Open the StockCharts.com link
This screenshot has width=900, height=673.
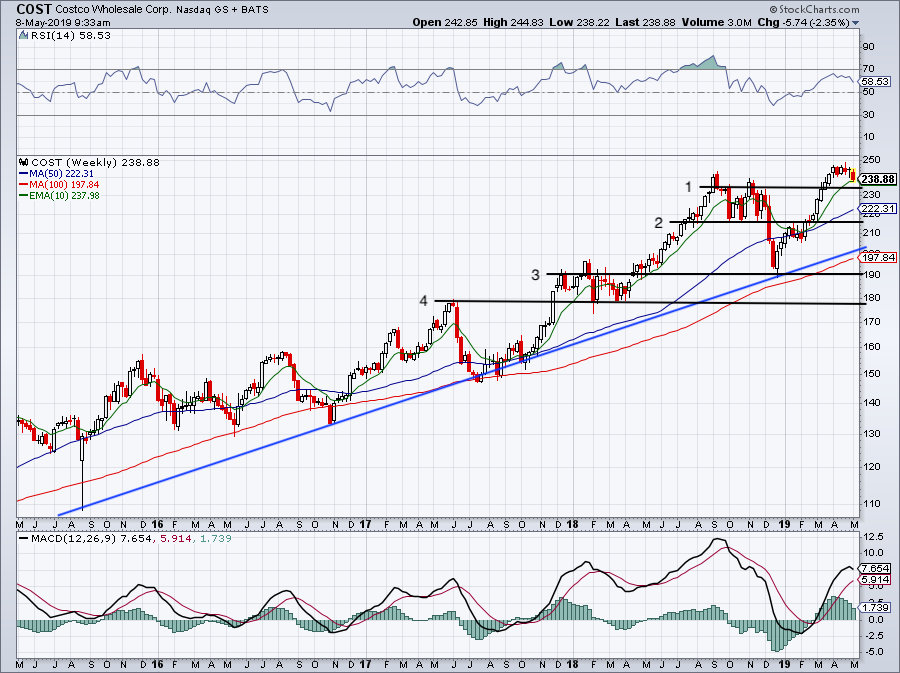tap(815, 9)
